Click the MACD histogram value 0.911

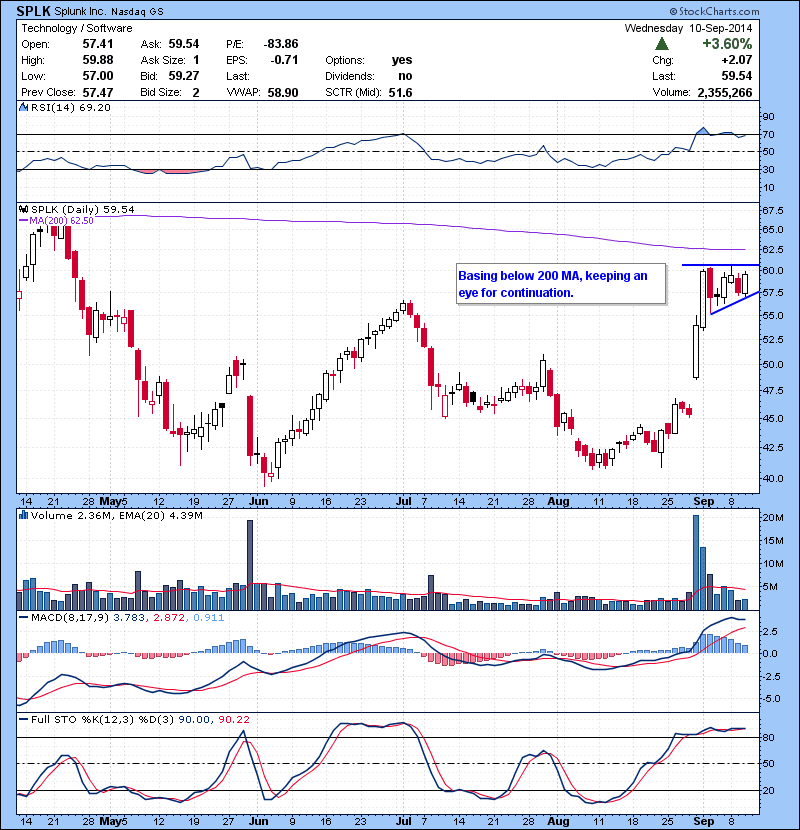209,617
